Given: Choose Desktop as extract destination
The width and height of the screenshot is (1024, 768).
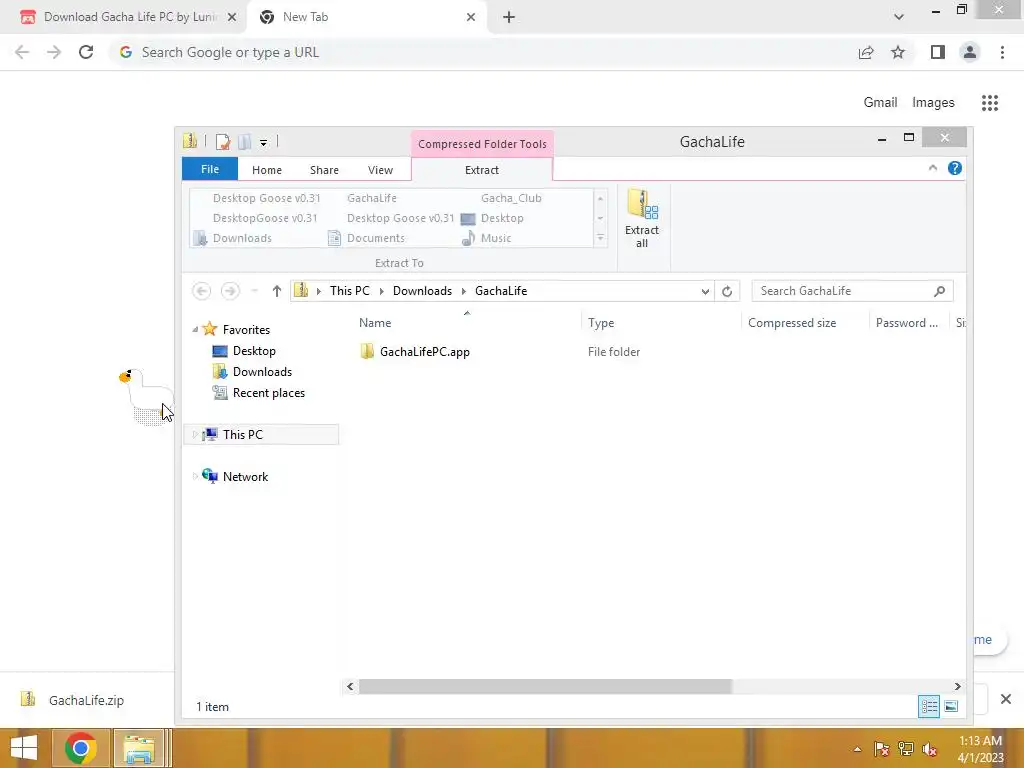Looking at the screenshot, I should (492, 218).
